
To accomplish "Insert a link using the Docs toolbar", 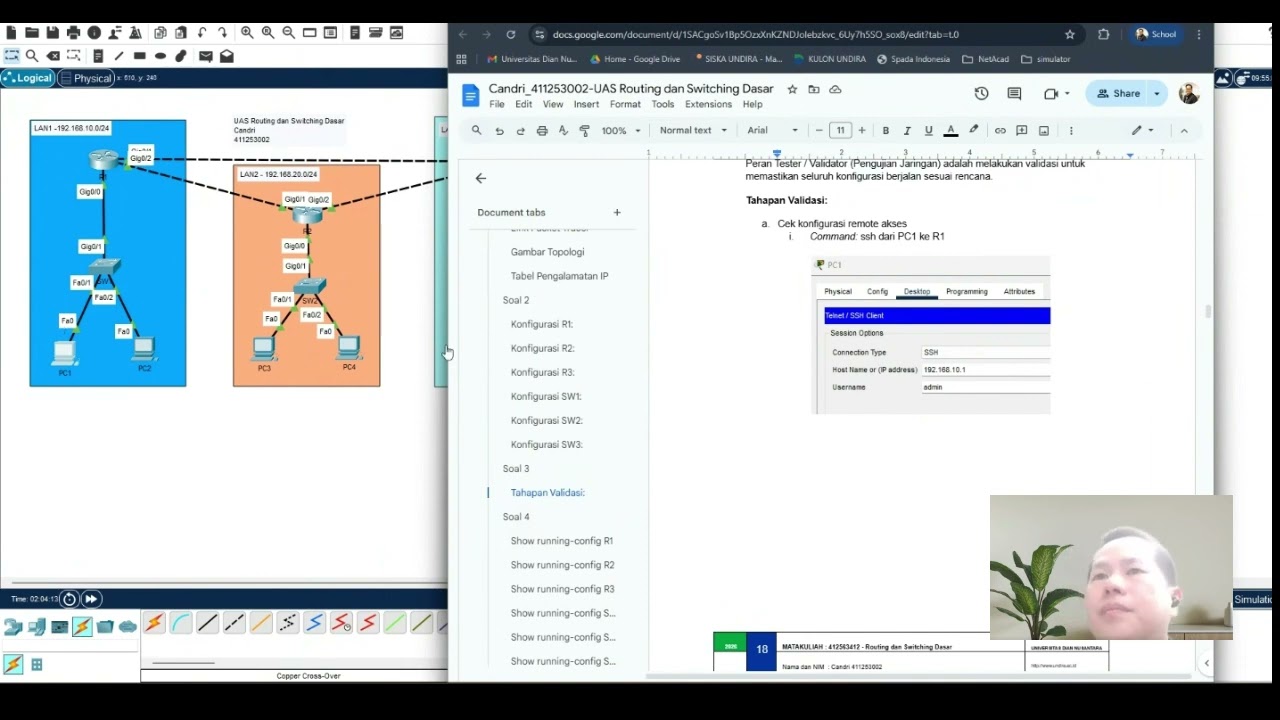I will (x=1000, y=130).
